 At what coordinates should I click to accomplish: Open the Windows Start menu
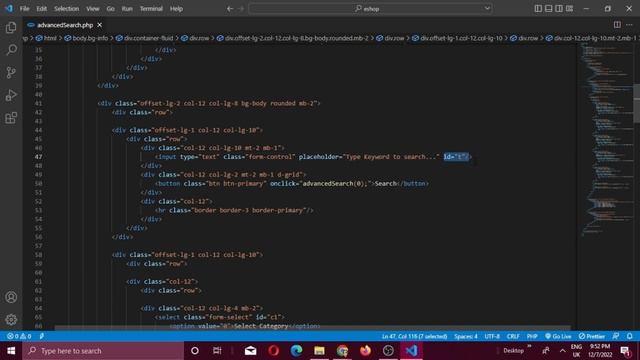pos(11,351)
